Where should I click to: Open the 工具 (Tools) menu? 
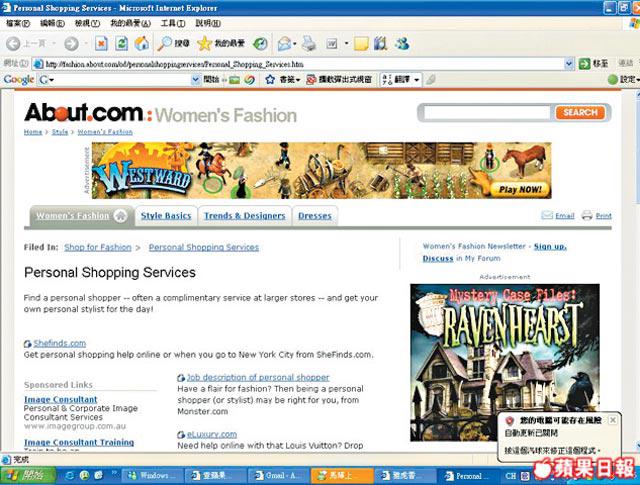pyautogui.click(x=173, y=23)
